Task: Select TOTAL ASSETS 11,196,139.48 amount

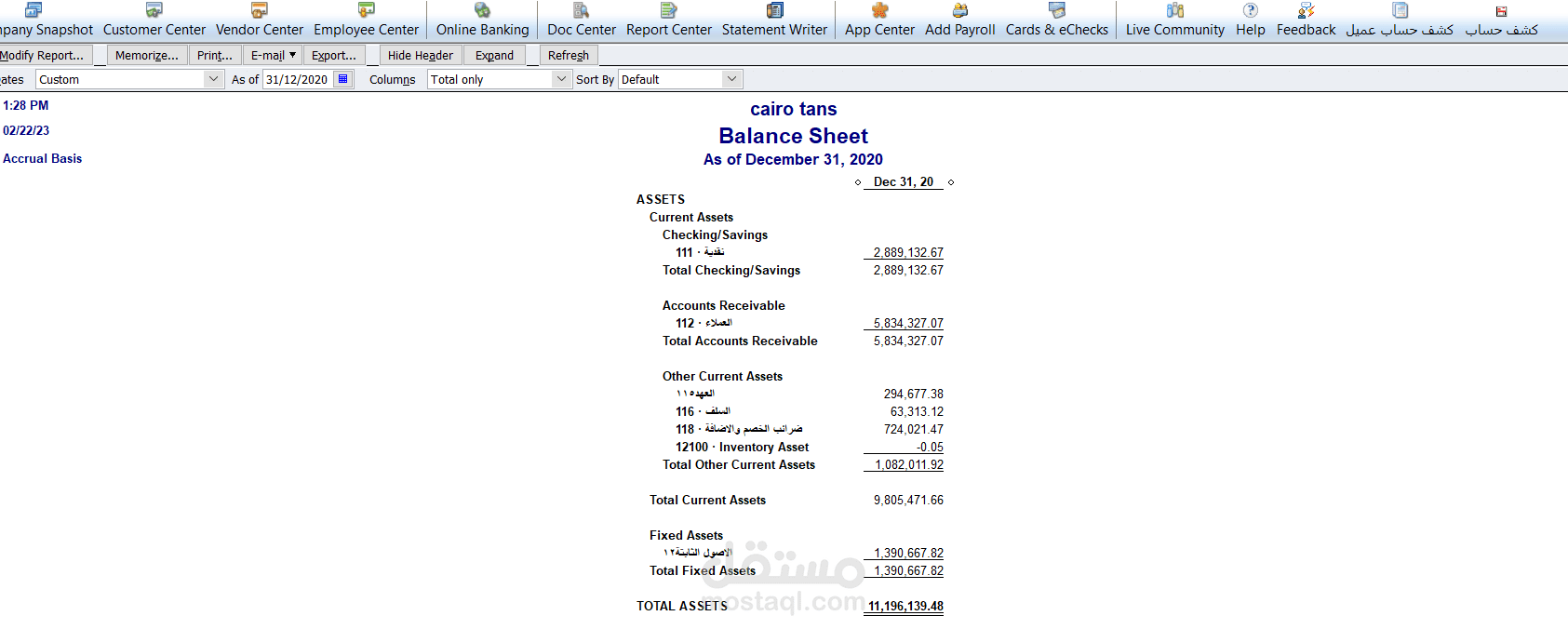Action: click(905, 607)
